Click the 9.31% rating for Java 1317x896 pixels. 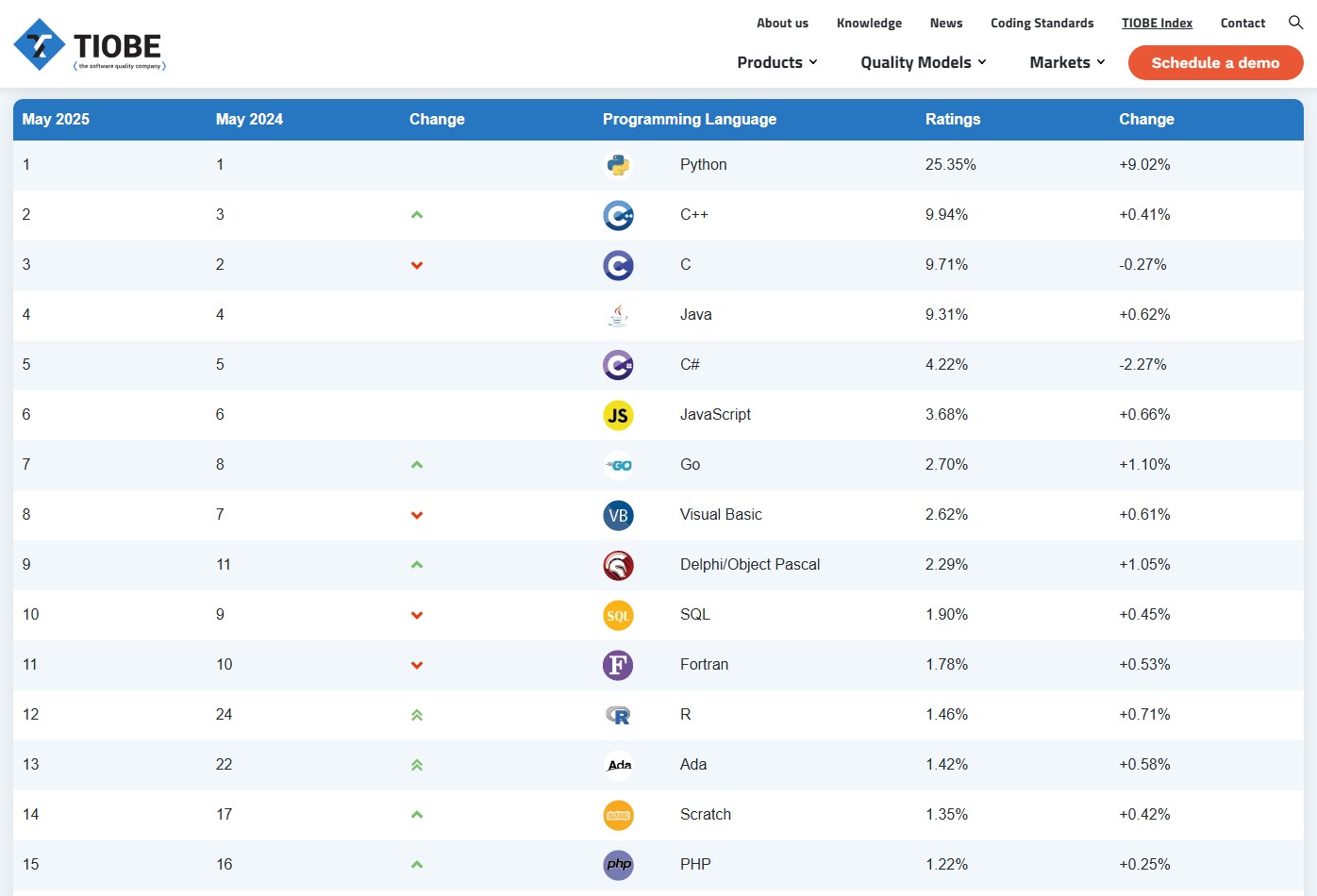[x=946, y=314]
